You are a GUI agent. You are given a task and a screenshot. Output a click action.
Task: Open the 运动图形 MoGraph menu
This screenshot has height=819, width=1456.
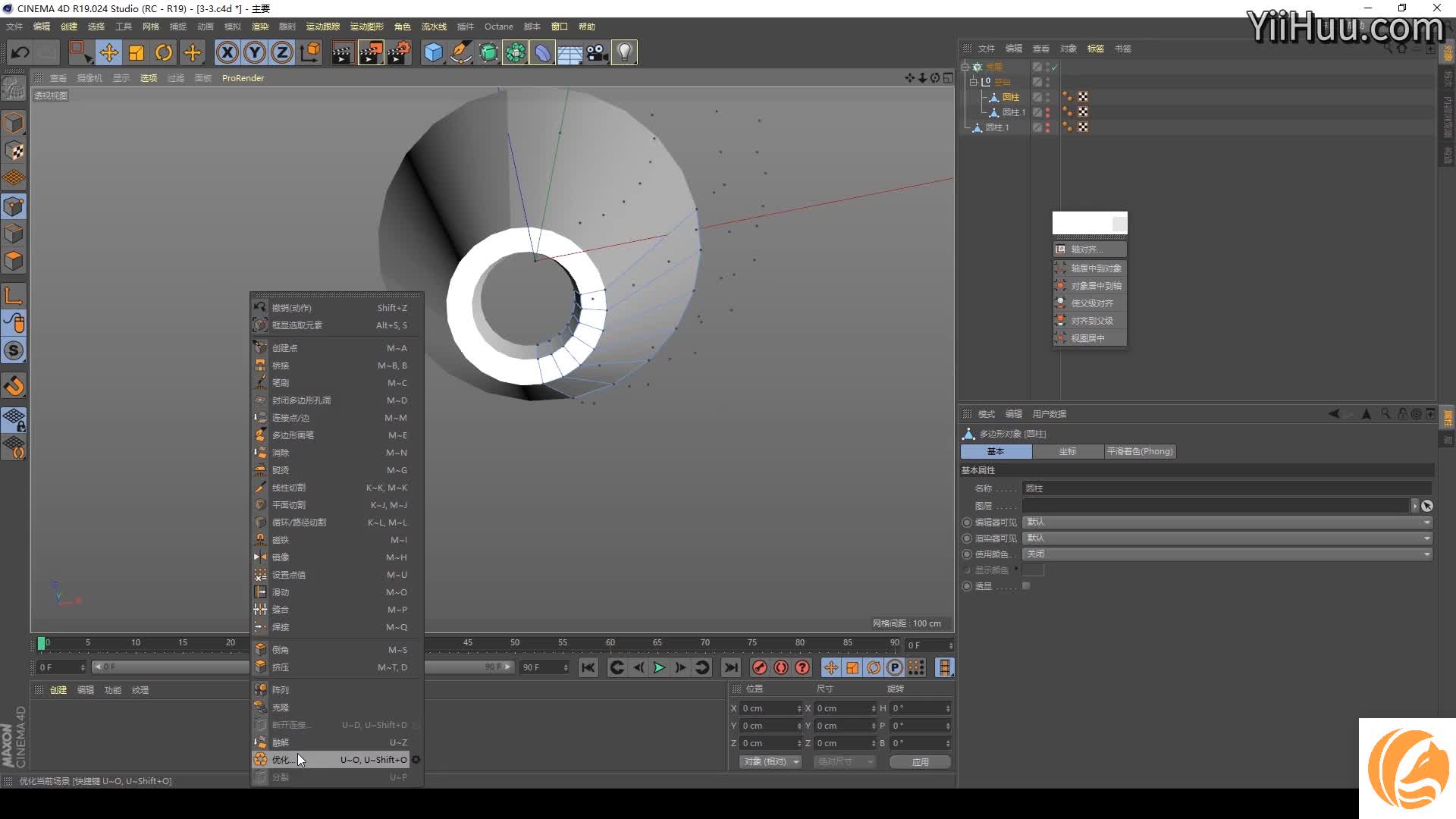[x=367, y=27]
